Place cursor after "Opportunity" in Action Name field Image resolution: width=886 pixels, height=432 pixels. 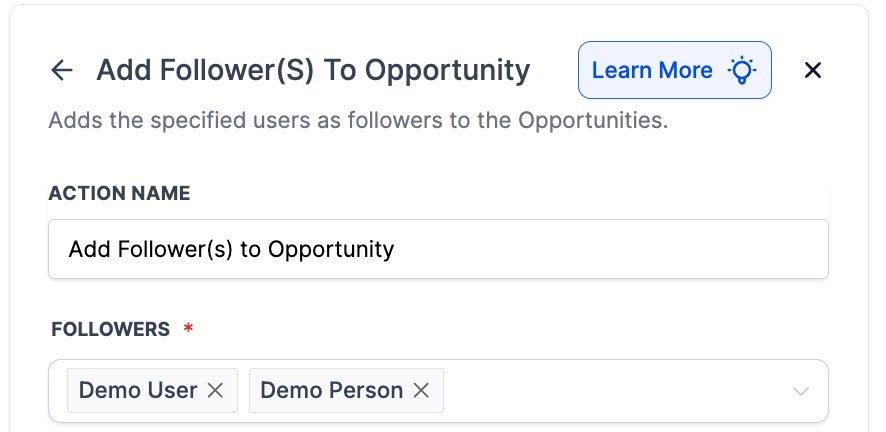[396, 249]
